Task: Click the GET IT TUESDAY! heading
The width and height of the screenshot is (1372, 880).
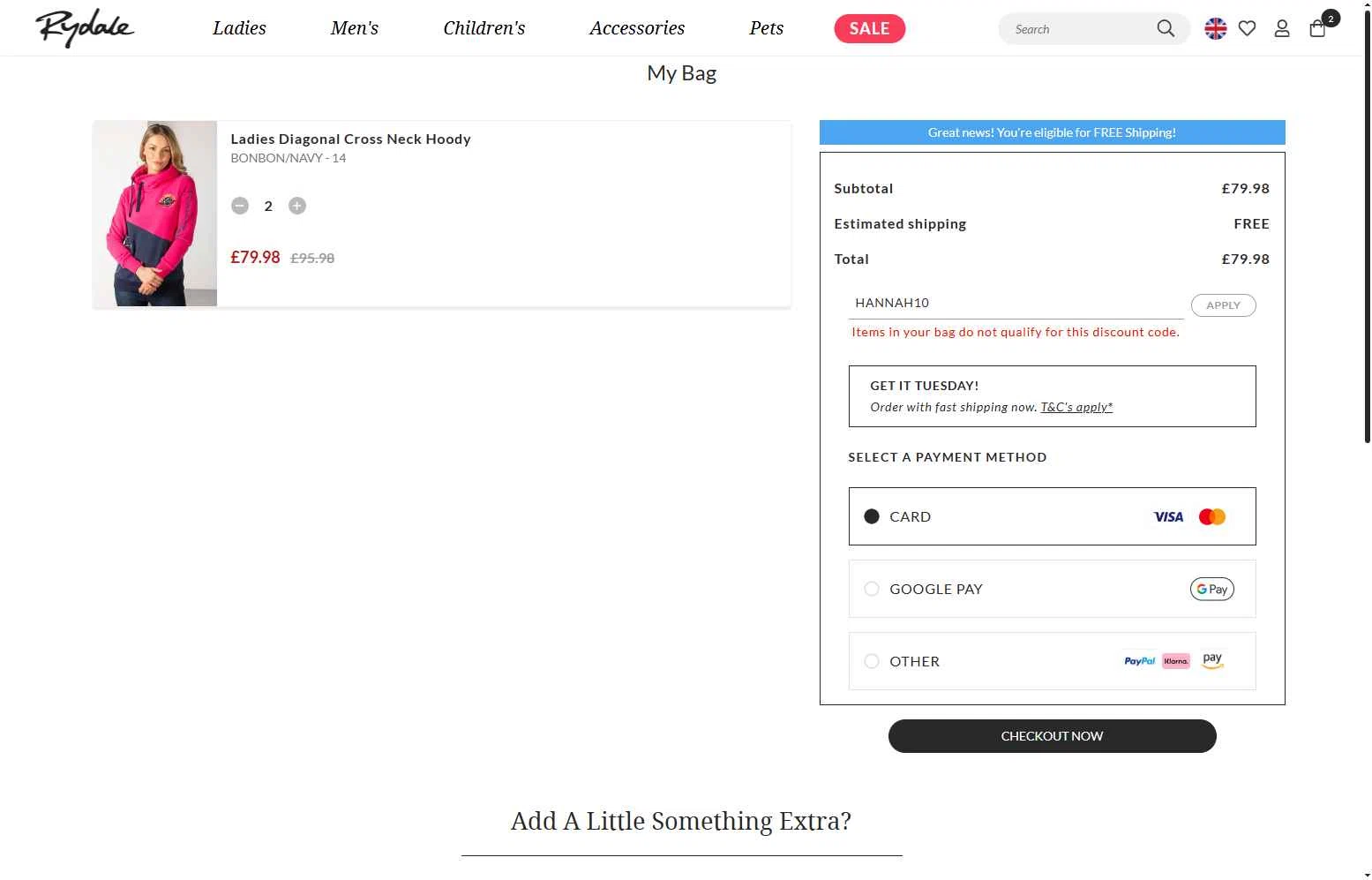Action: coord(924,386)
